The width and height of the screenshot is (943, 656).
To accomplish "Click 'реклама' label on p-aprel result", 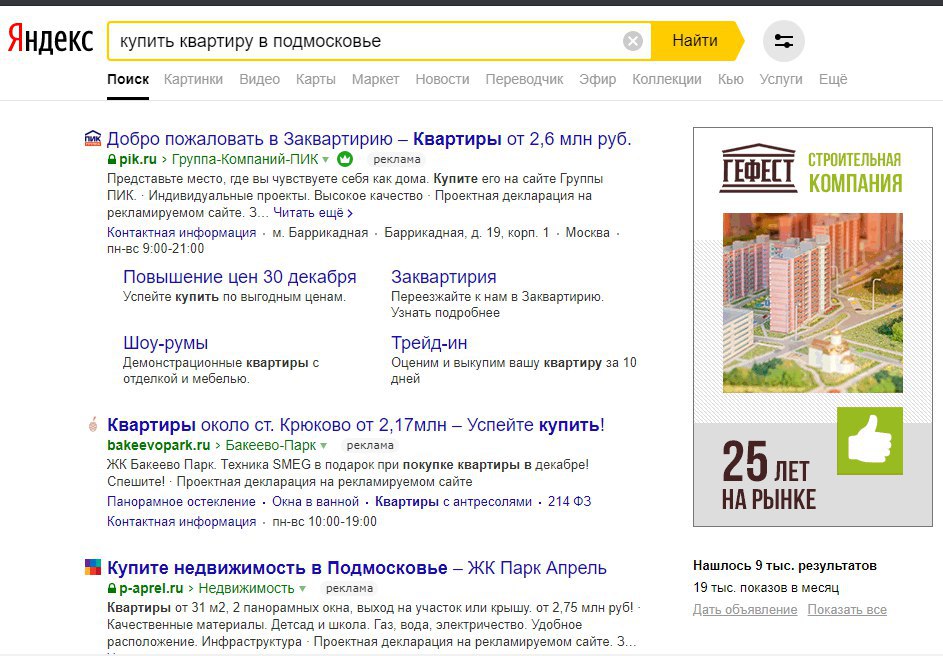I will coord(349,588).
